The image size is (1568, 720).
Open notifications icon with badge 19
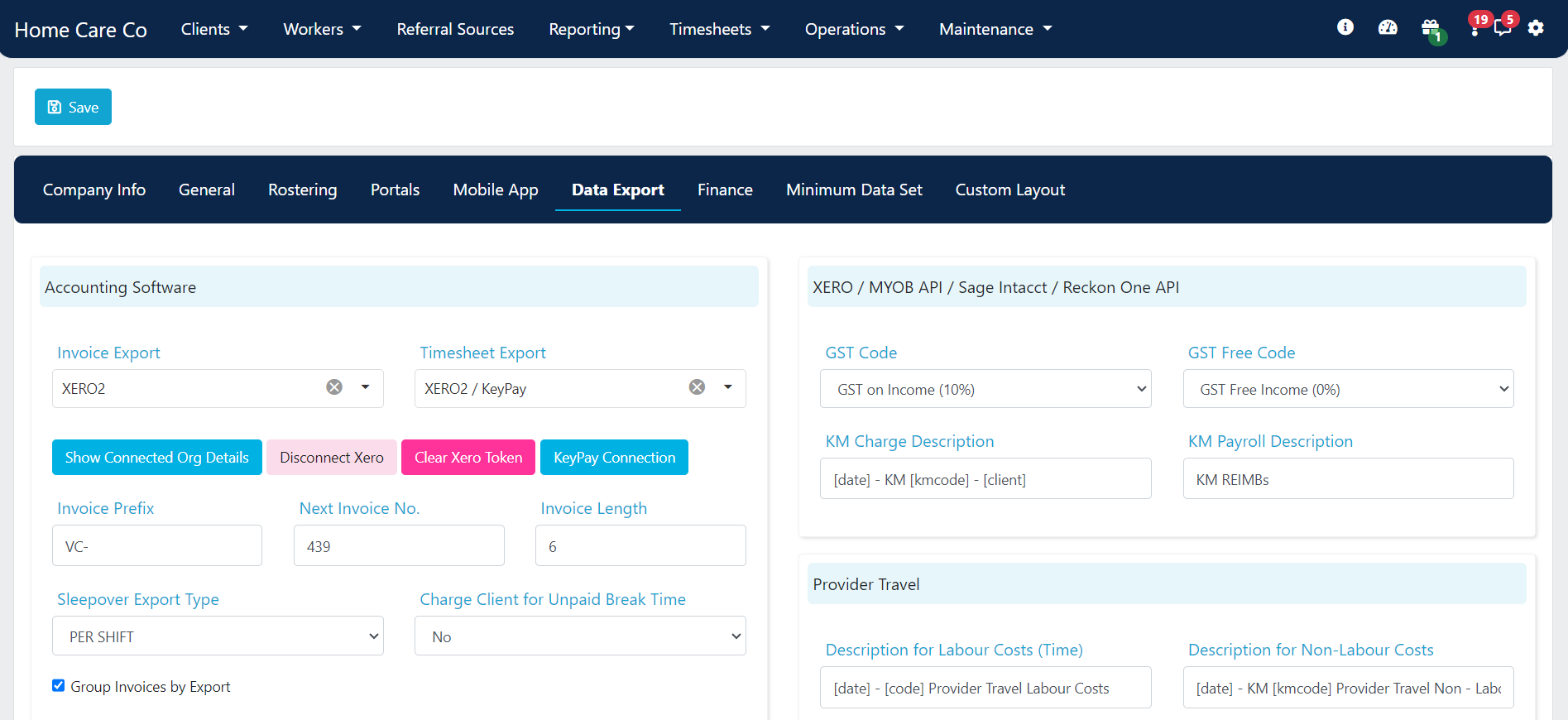pos(1476,25)
